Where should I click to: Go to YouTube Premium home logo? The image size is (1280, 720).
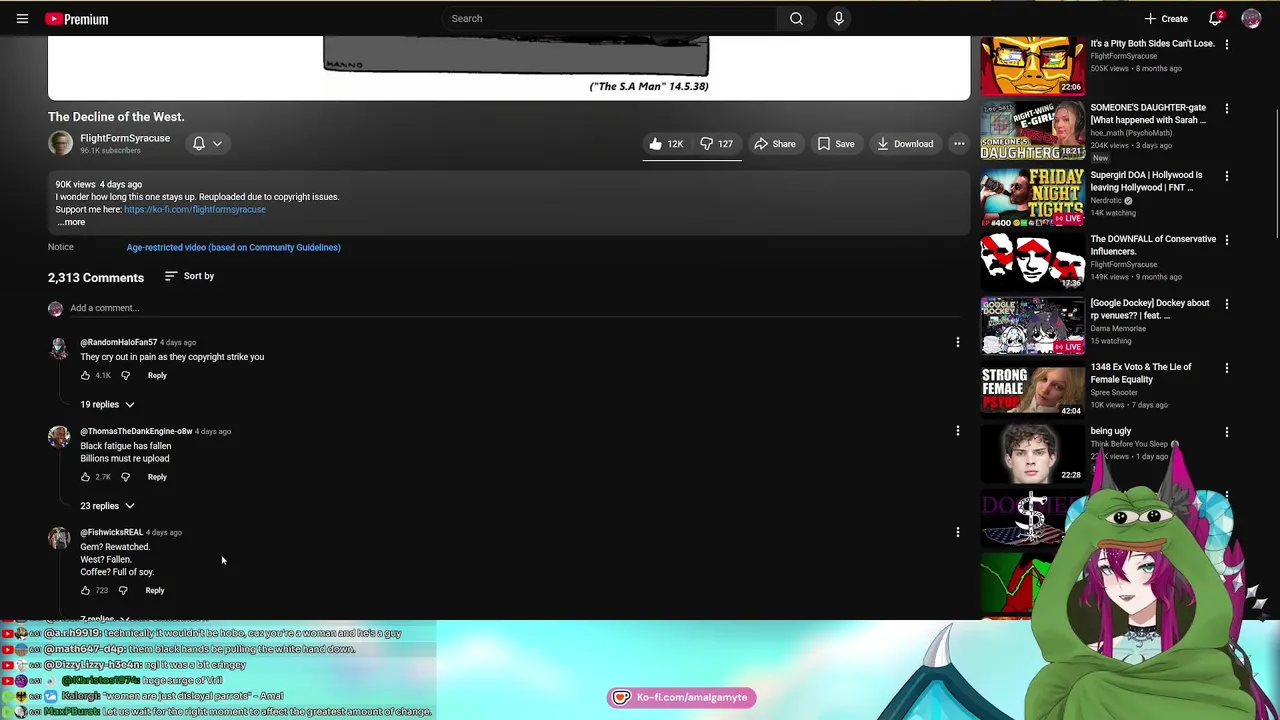tap(77, 18)
